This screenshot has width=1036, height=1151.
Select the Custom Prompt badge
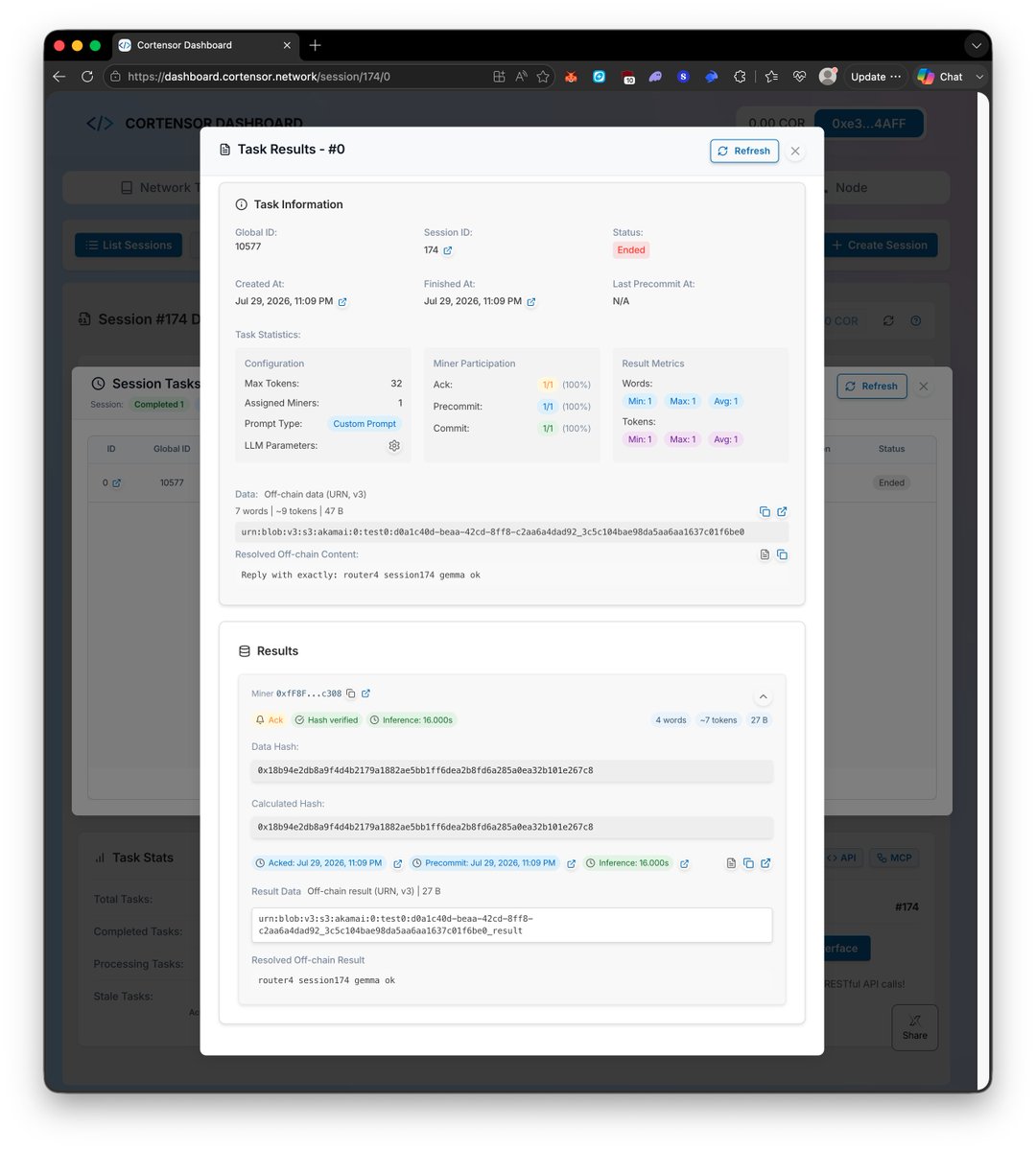pyautogui.click(x=365, y=424)
